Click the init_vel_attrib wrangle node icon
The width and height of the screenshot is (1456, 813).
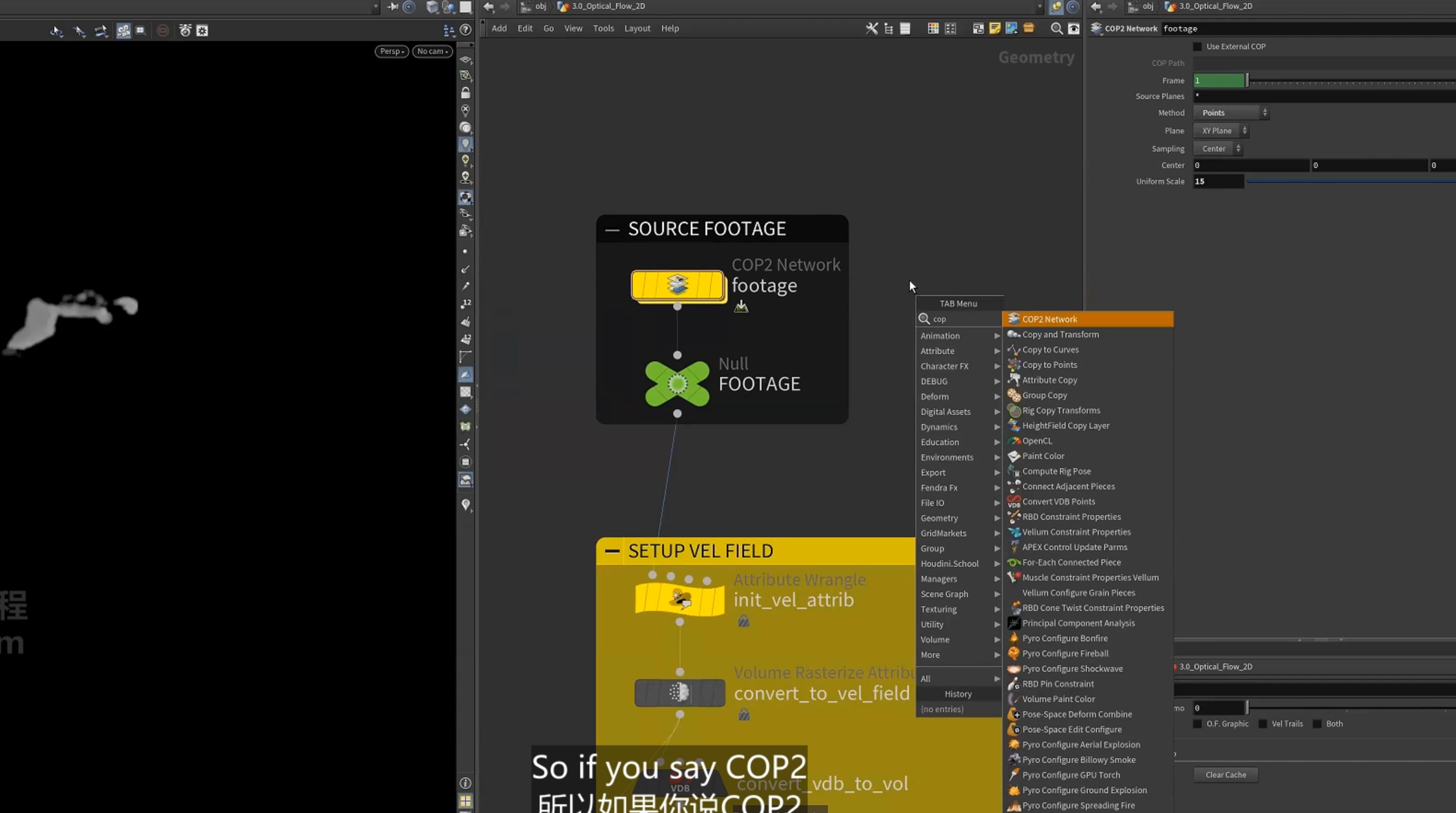tap(679, 599)
